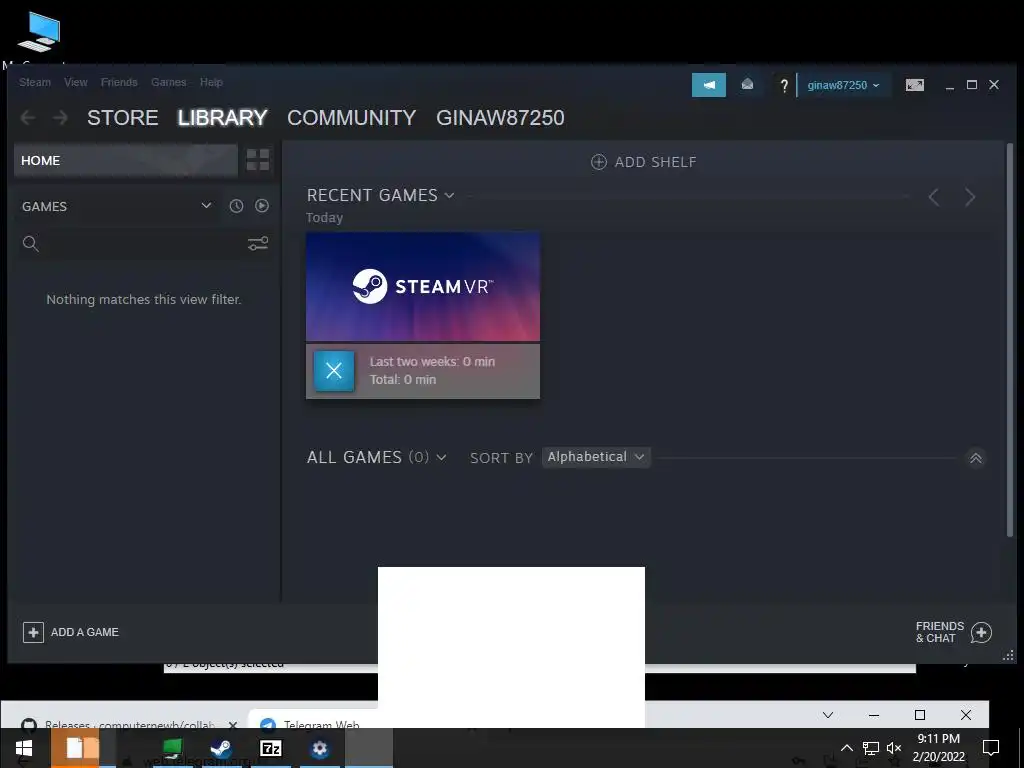Open the announcements megaphone icon
Image resolution: width=1024 pixels, height=768 pixels.
pos(709,85)
